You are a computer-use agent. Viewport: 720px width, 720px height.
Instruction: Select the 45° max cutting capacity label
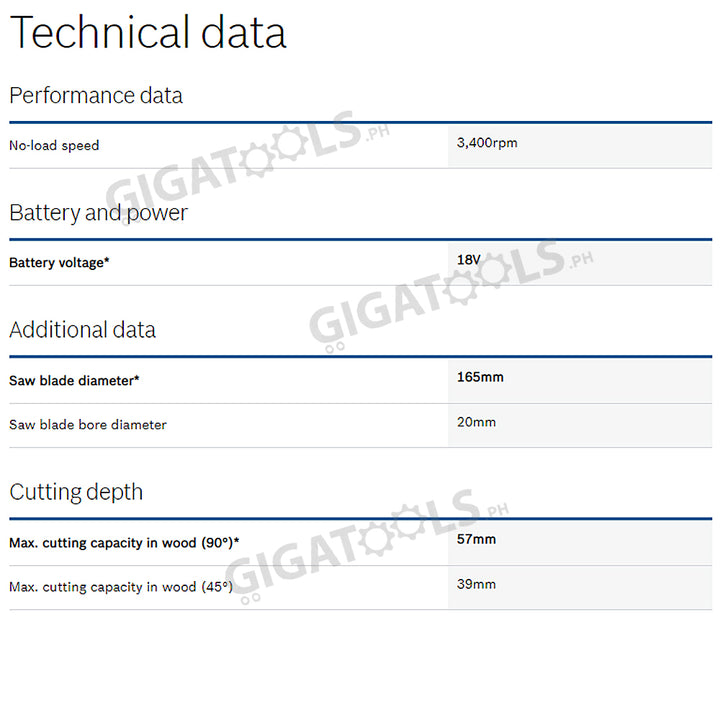tap(120, 587)
